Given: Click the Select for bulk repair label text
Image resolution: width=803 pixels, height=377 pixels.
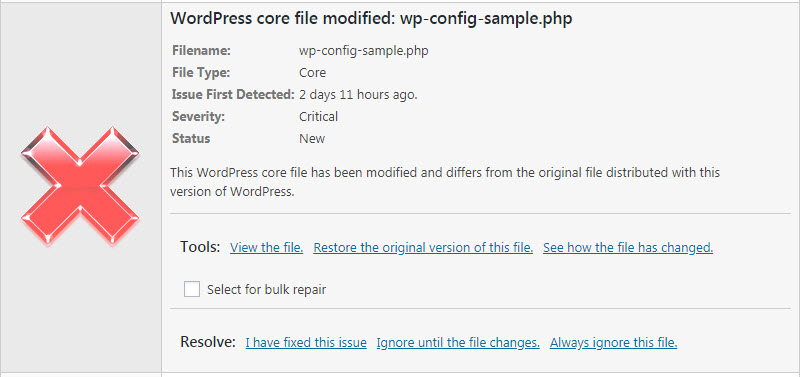Looking at the screenshot, I should click(266, 290).
